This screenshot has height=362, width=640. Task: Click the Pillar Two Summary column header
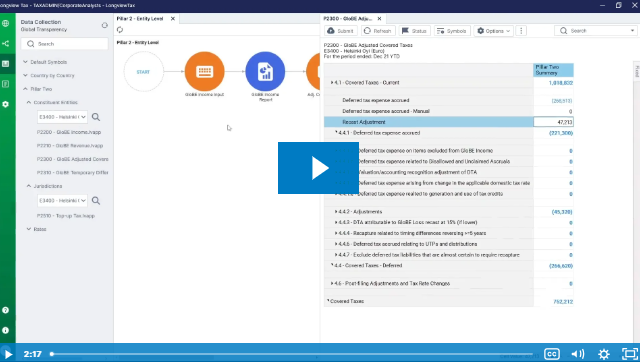(x=553, y=70)
